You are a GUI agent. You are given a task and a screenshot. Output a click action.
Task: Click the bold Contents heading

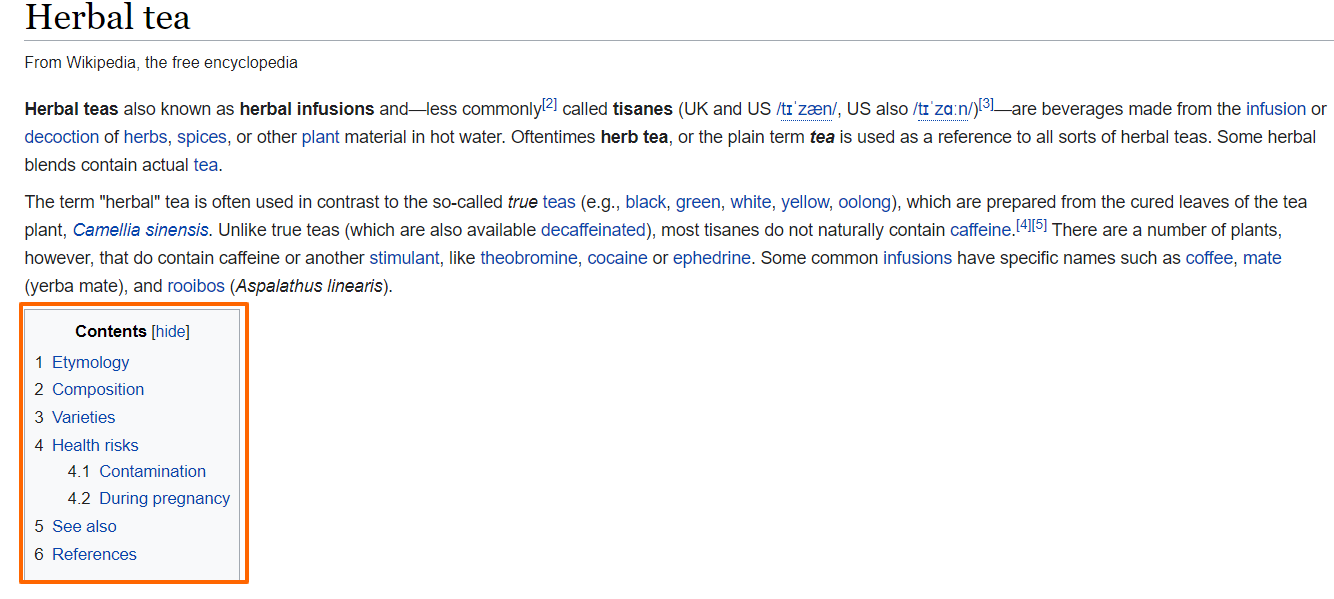pos(111,331)
